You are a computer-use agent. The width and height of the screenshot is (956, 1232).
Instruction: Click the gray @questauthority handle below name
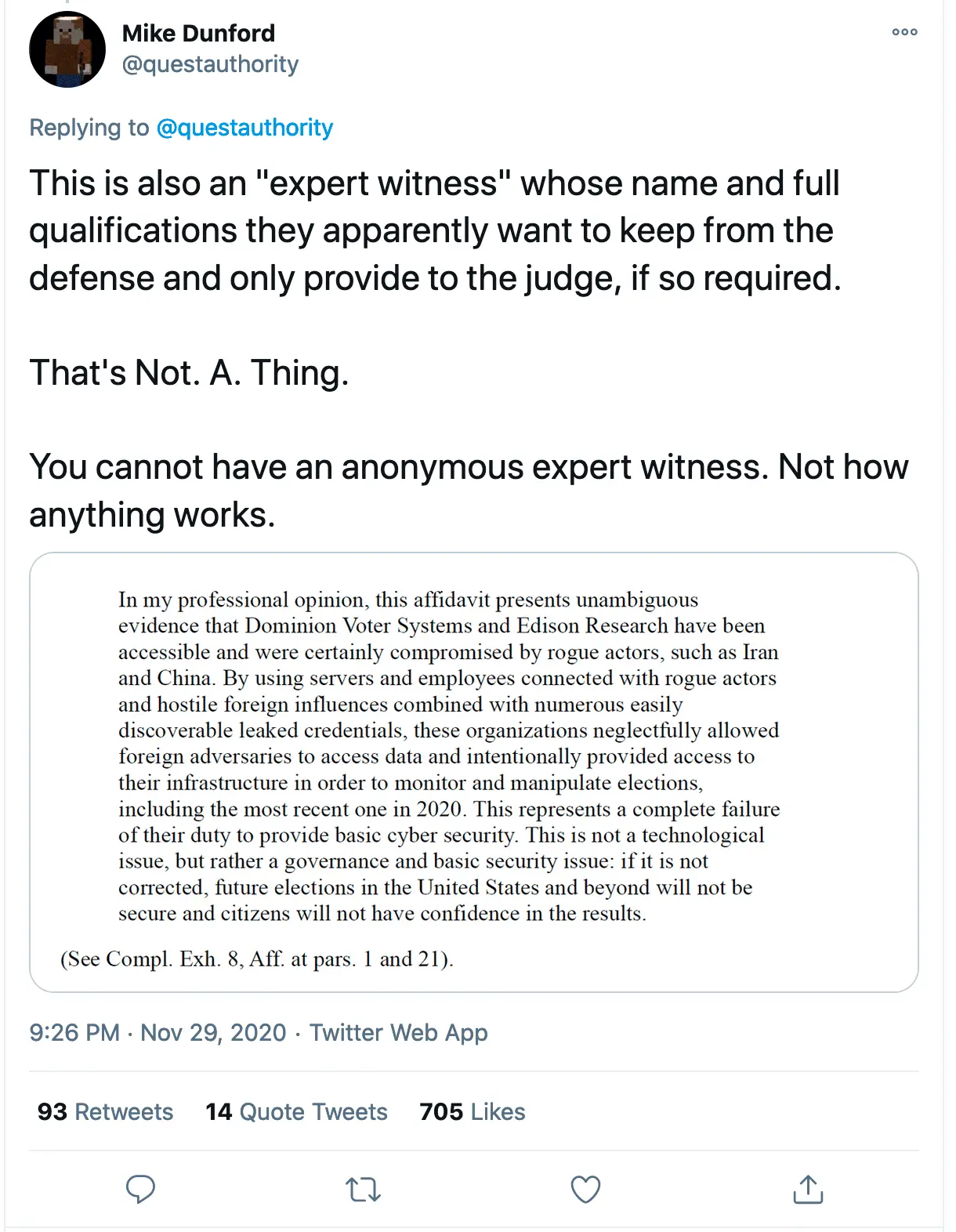pos(210,64)
